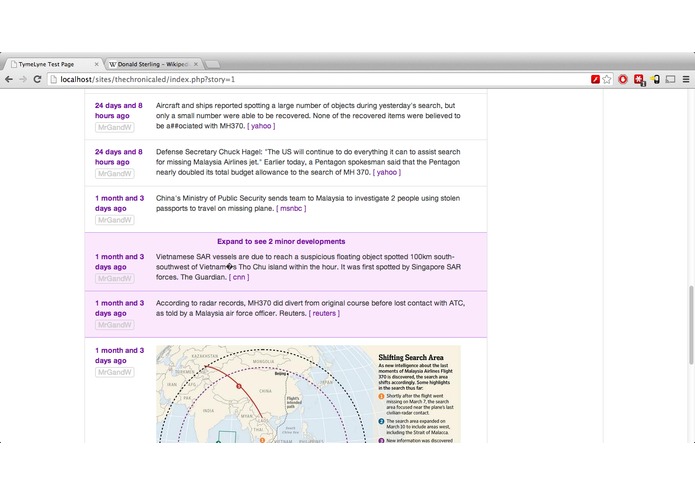Switch to the TymeLyne Test Page tab
The height and width of the screenshot is (494, 695).
click(x=53, y=64)
